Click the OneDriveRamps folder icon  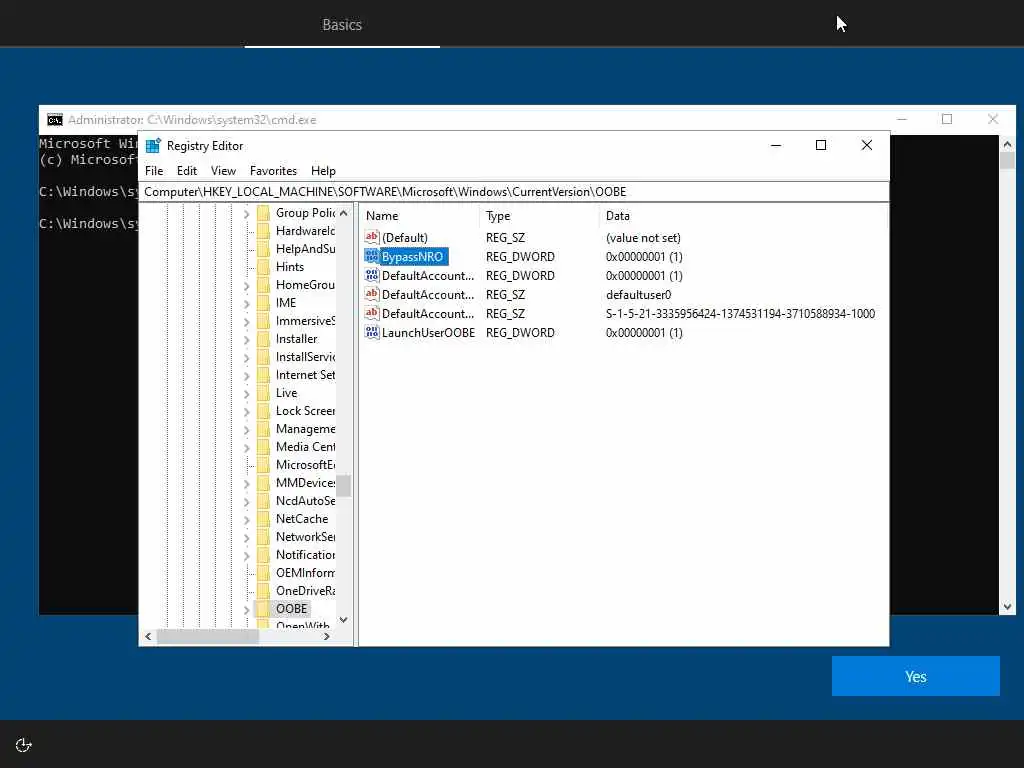[x=263, y=590]
